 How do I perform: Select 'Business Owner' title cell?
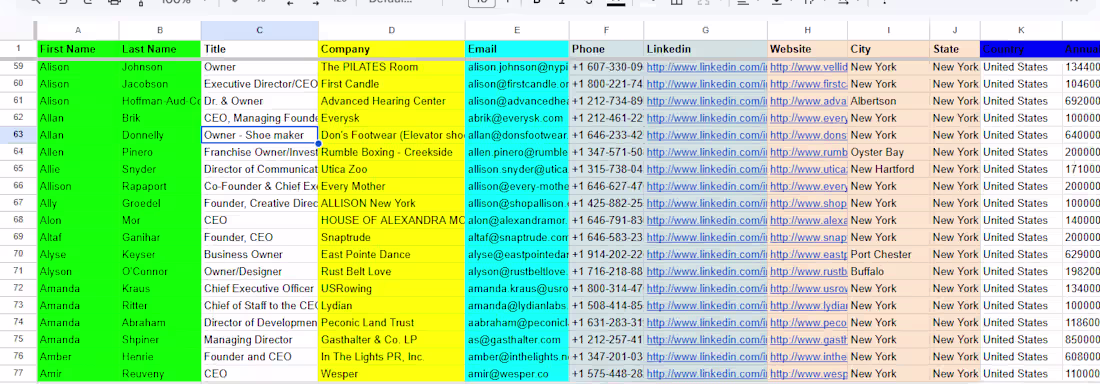[x=260, y=254]
